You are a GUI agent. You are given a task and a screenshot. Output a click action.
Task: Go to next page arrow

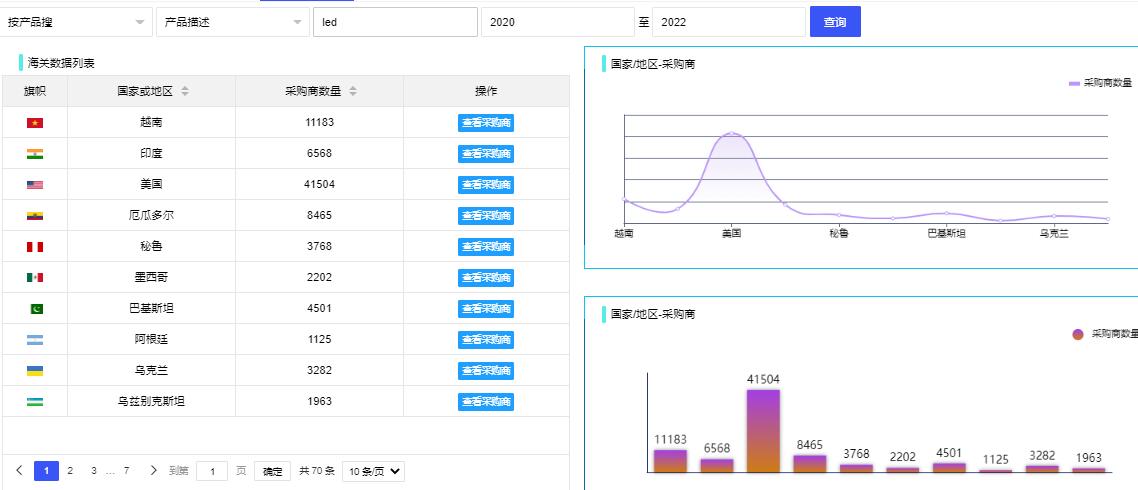click(x=153, y=470)
